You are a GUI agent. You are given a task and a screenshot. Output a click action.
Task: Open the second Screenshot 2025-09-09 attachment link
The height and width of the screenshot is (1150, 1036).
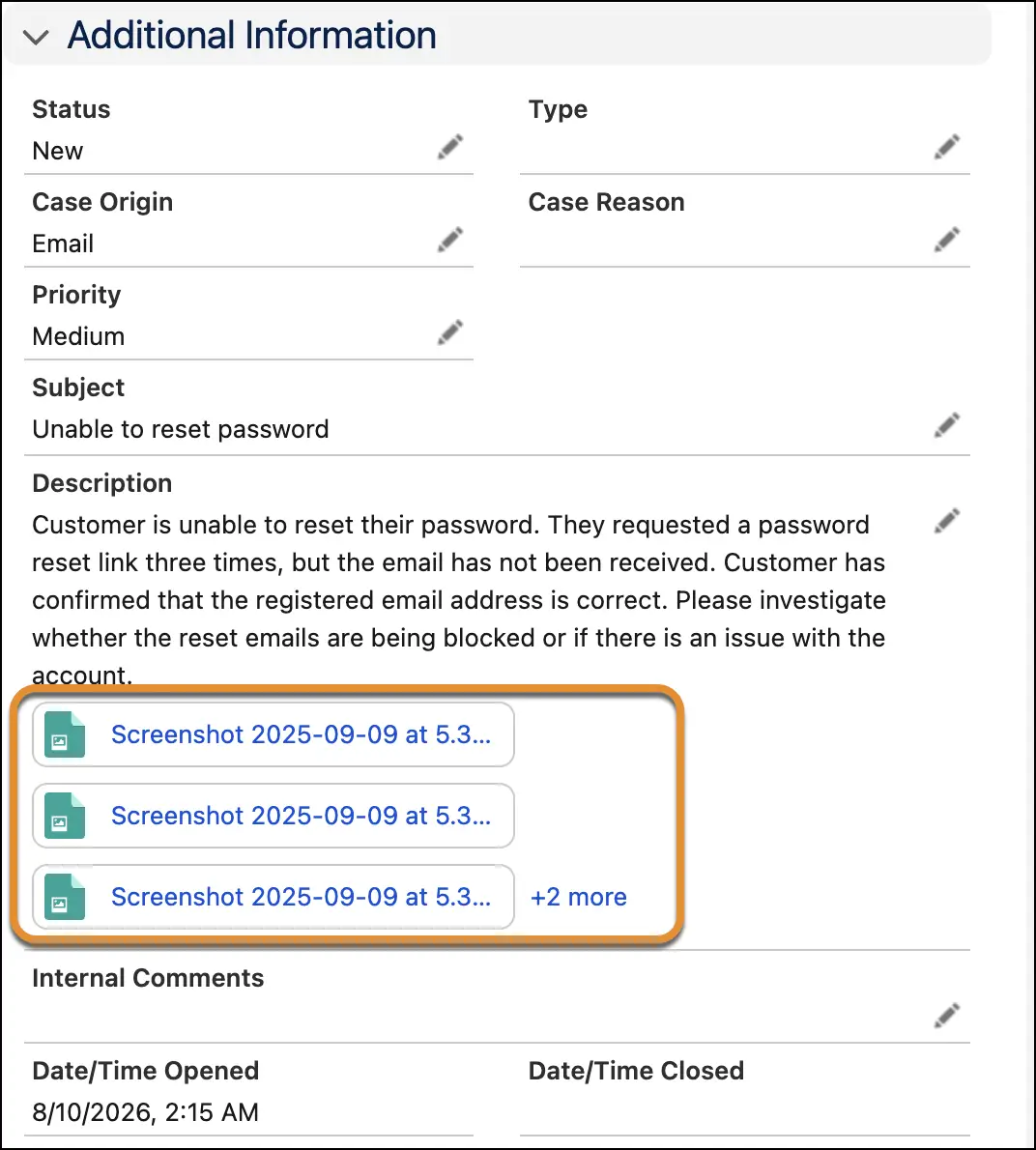click(x=301, y=816)
